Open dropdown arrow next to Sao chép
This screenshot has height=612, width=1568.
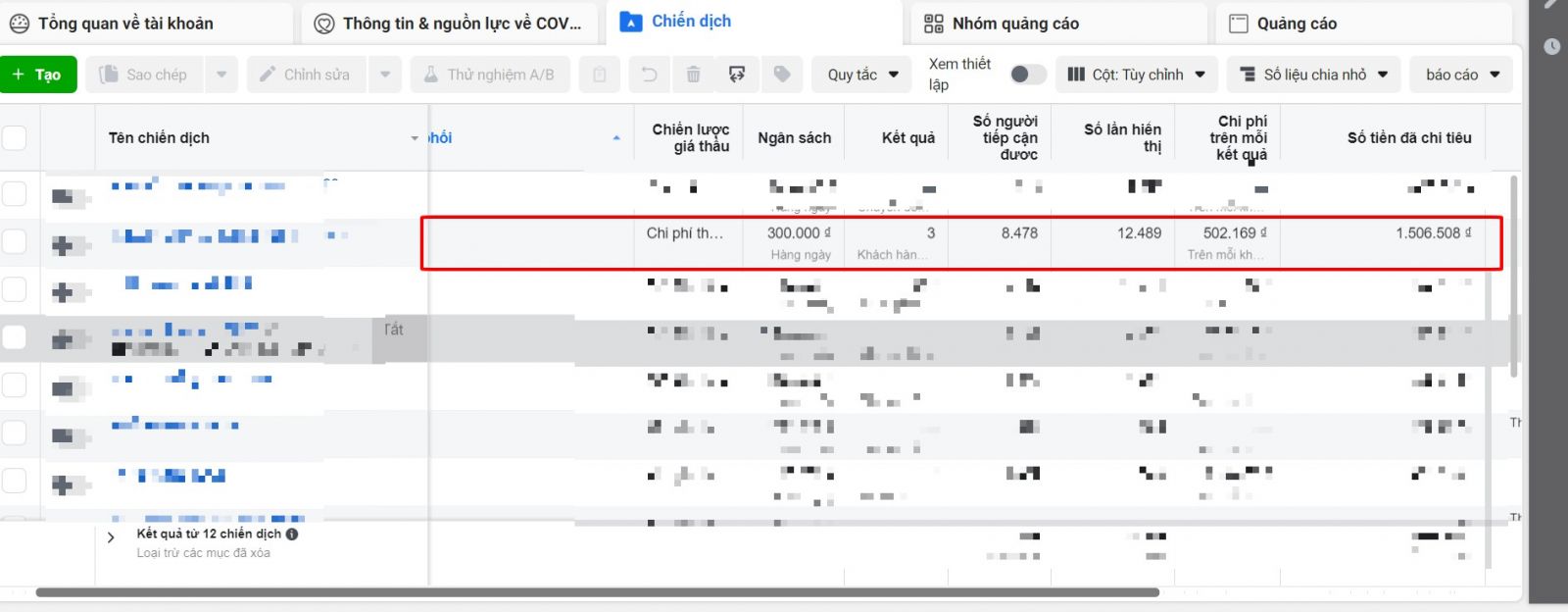point(221,75)
